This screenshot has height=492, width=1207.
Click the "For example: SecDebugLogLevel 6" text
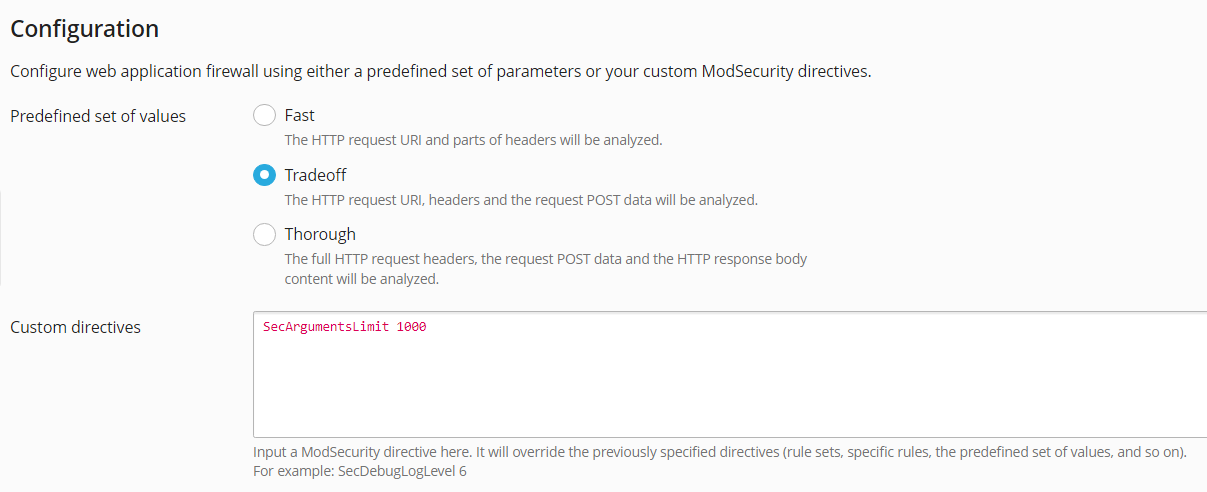[360, 471]
